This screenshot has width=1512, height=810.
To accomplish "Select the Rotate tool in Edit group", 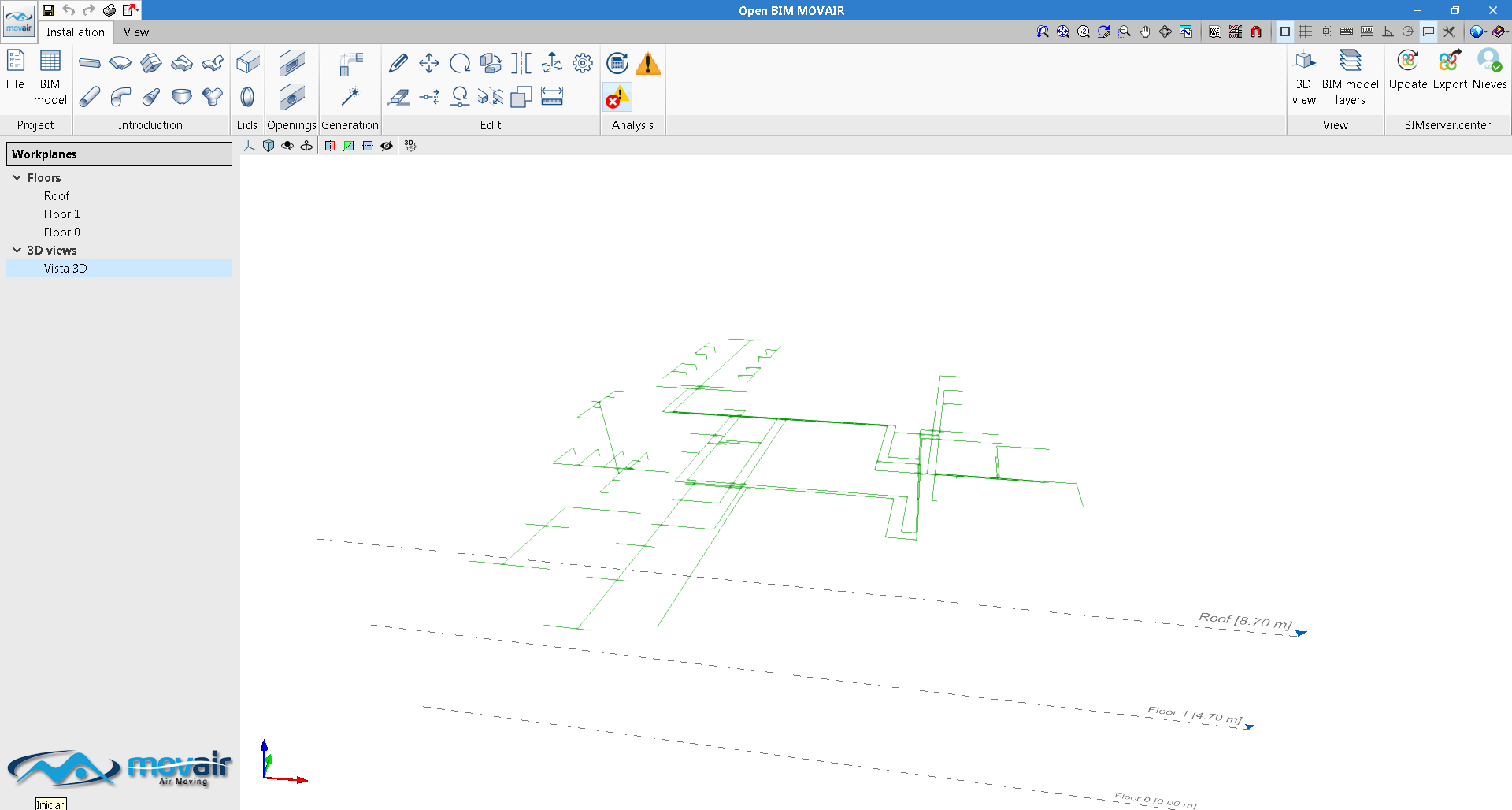I will [x=460, y=63].
